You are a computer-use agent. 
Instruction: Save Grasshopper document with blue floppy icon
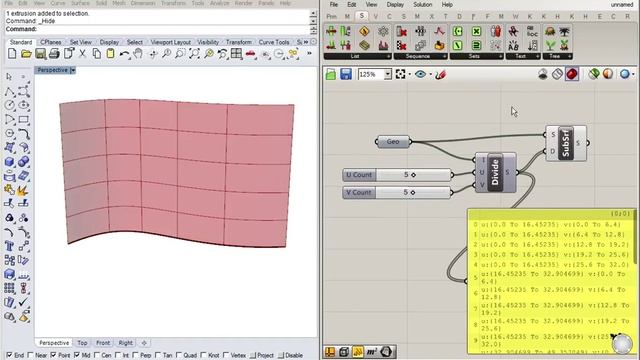(x=346, y=74)
